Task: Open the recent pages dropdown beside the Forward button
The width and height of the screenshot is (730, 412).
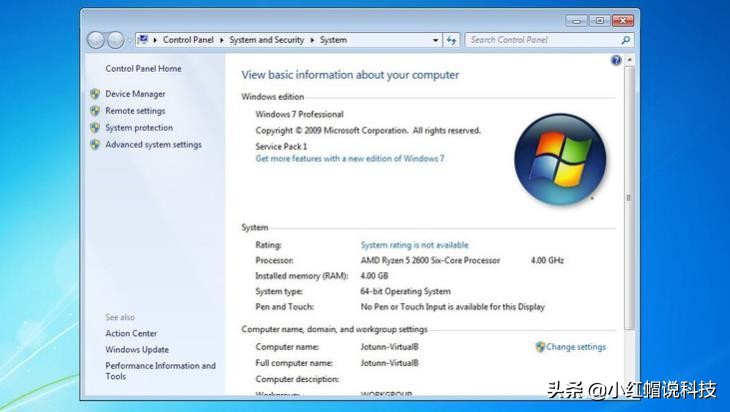Action: (128, 40)
